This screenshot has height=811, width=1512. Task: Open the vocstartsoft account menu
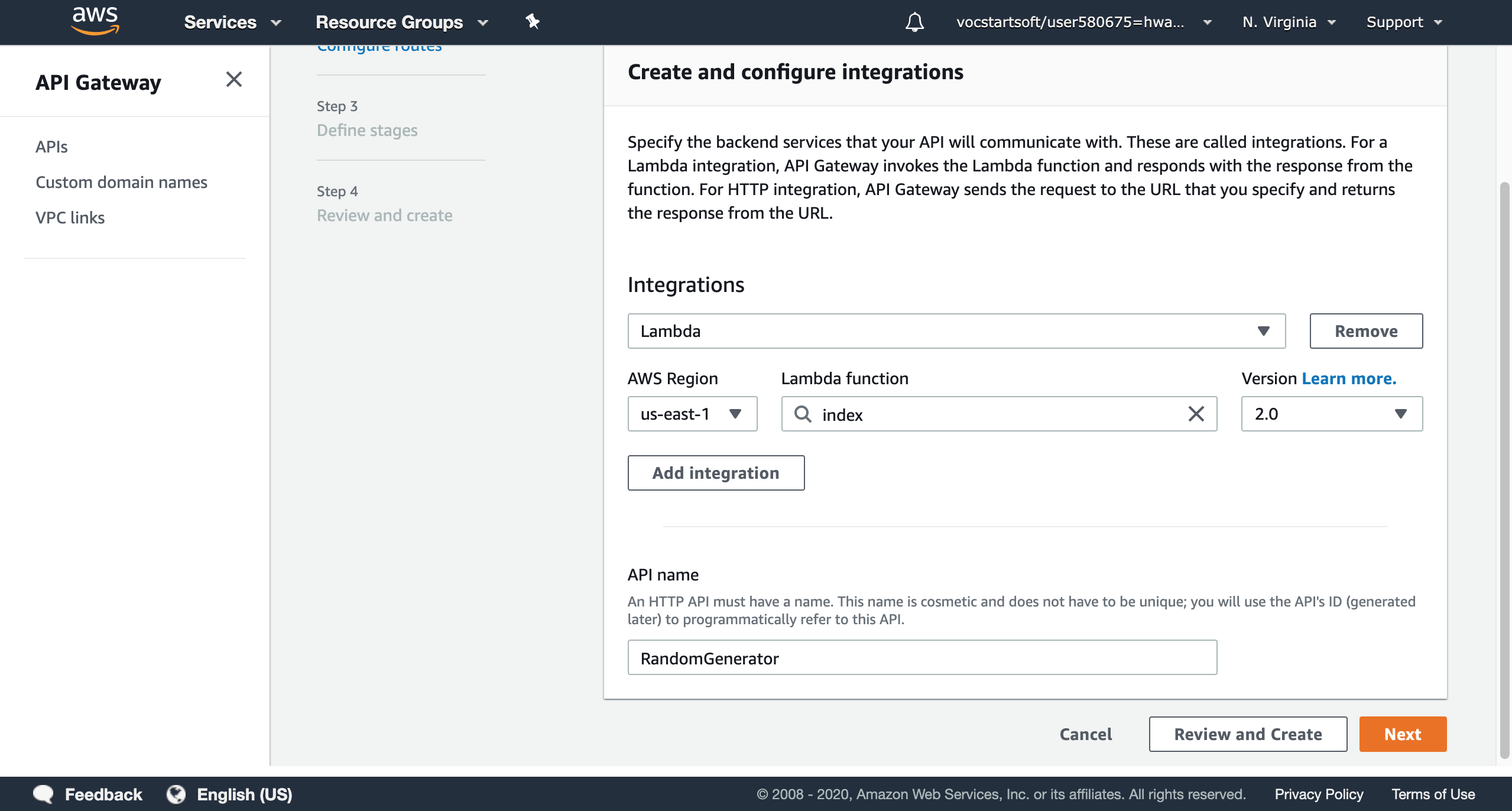click(x=1083, y=22)
